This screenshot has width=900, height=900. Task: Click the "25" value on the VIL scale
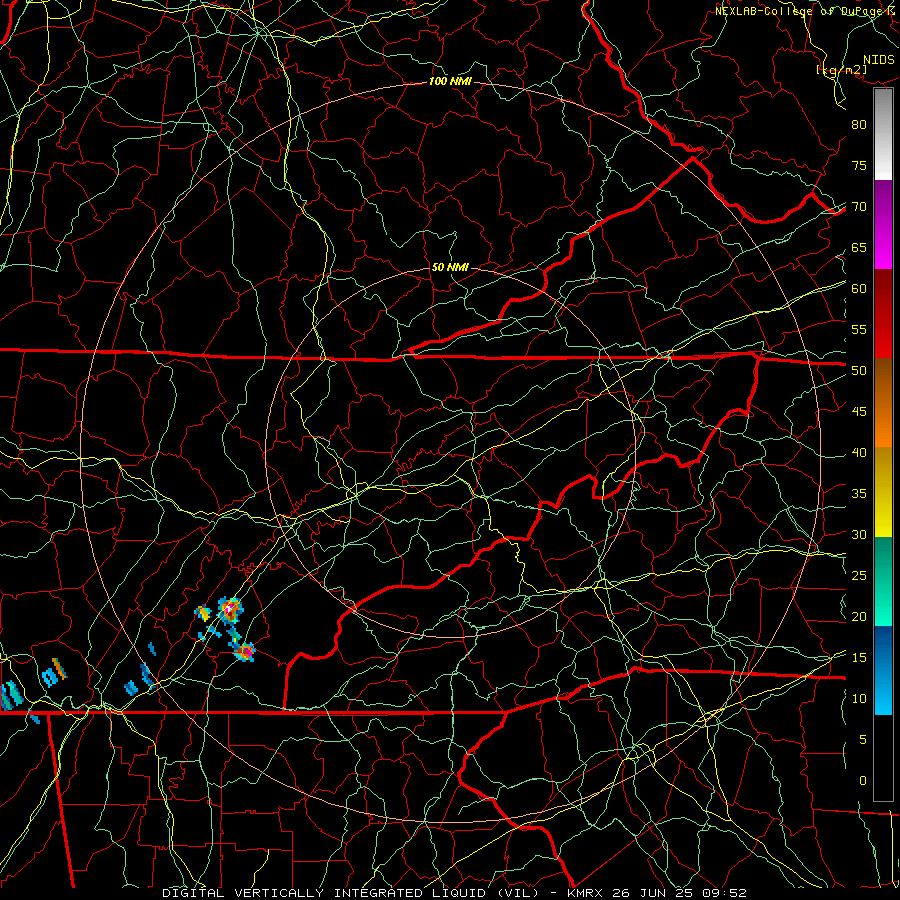point(859,576)
